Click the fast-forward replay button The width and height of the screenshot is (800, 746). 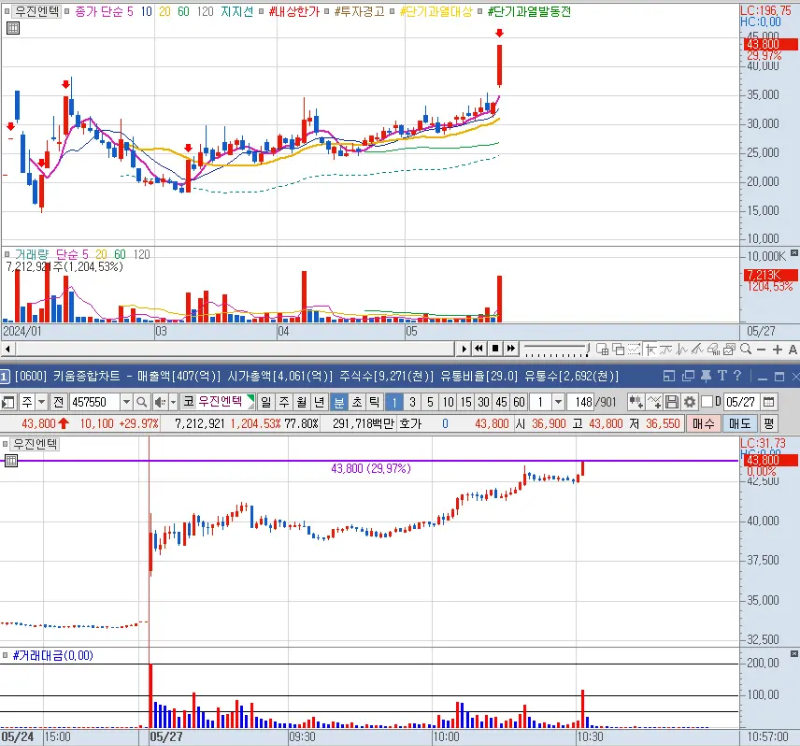[511, 349]
